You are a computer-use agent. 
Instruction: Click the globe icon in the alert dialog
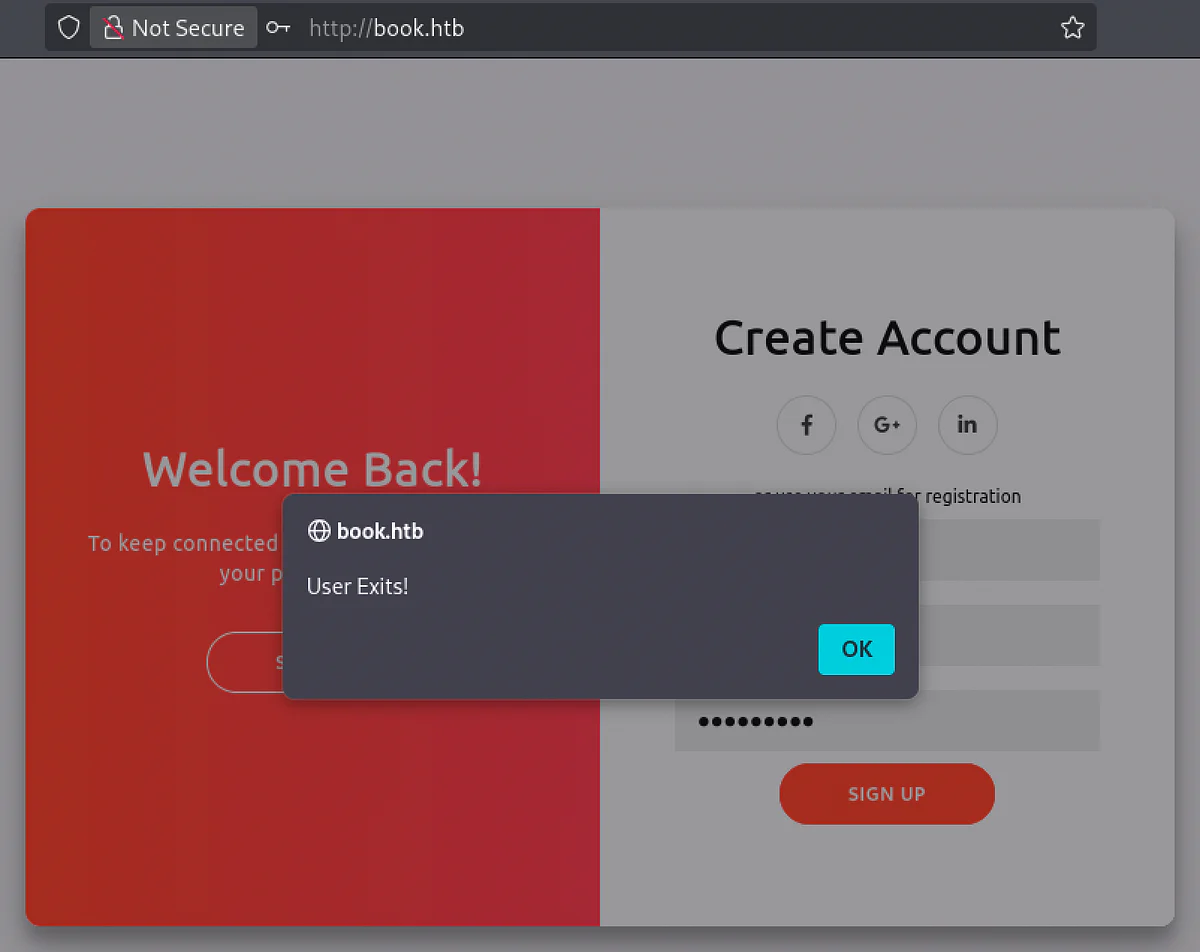click(319, 531)
